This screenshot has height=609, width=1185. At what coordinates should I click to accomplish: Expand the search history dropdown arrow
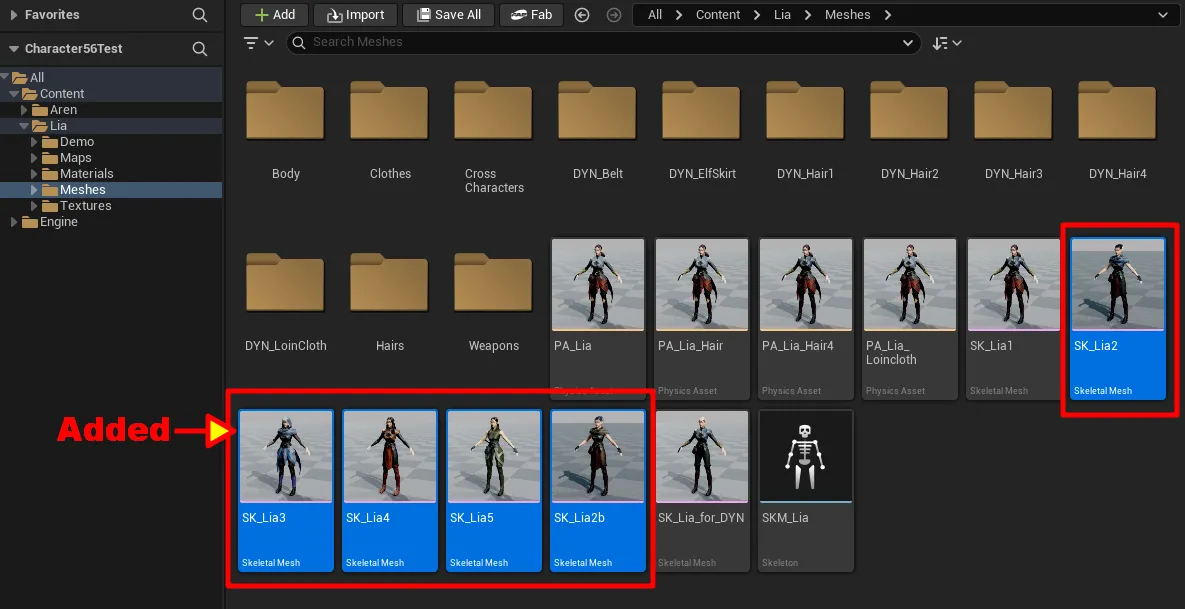pyautogui.click(x=908, y=43)
